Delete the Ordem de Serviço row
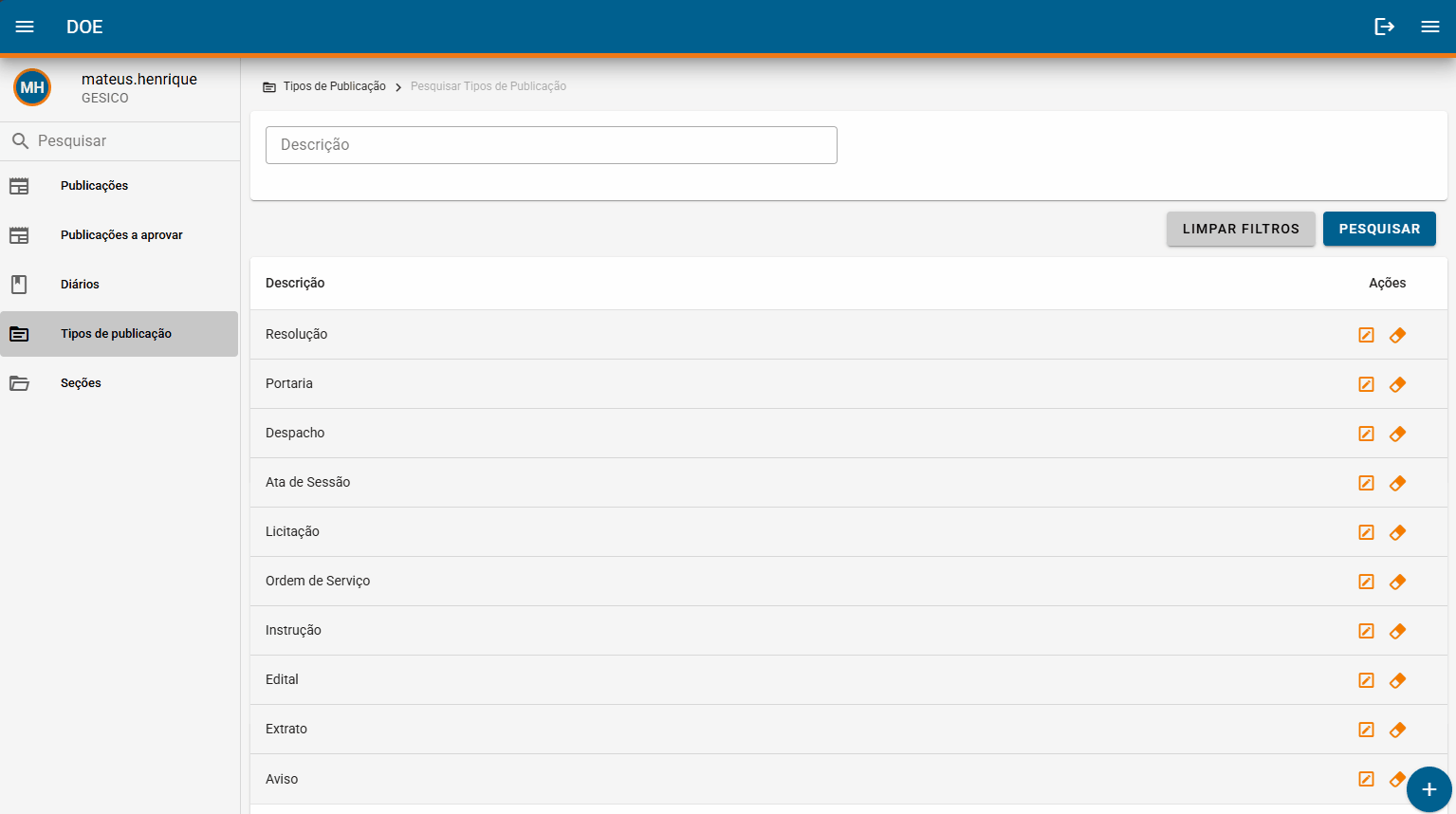 [x=1397, y=582]
